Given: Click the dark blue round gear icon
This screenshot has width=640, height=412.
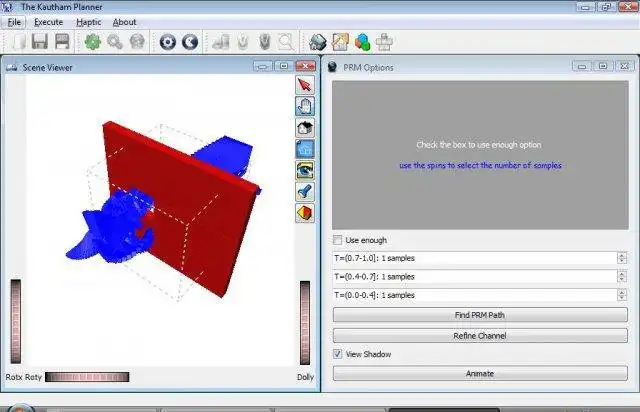Looking at the screenshot, I should click(x=168, y=42).
